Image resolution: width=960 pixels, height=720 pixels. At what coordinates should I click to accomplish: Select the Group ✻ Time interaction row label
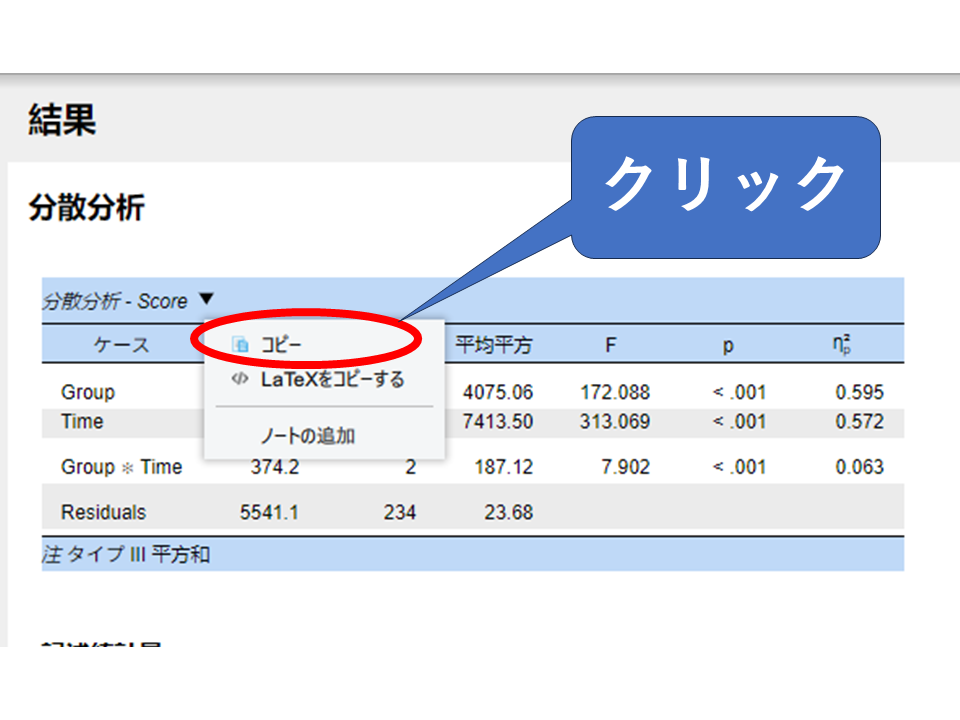[121, 467]
